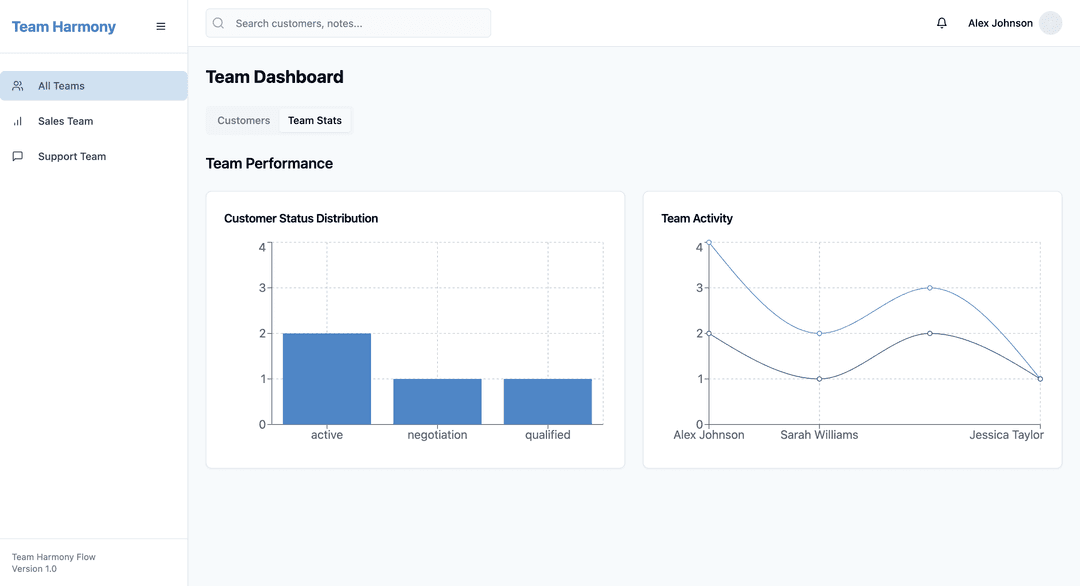Click the search magnifier icon
Image resolution: width=1080 pixels, height=586 pixels.
pyautogui.click(x=219, y=23)
